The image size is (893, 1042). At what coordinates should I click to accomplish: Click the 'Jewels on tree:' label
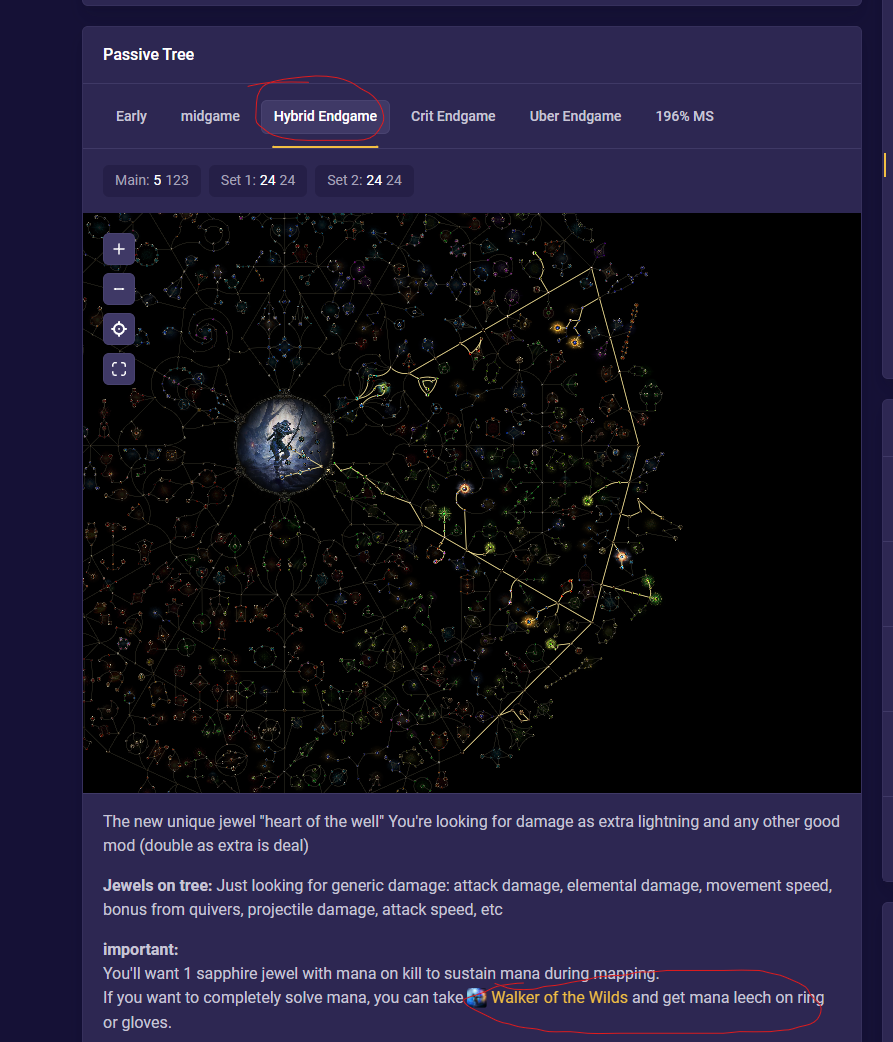(x=157, y=886)
